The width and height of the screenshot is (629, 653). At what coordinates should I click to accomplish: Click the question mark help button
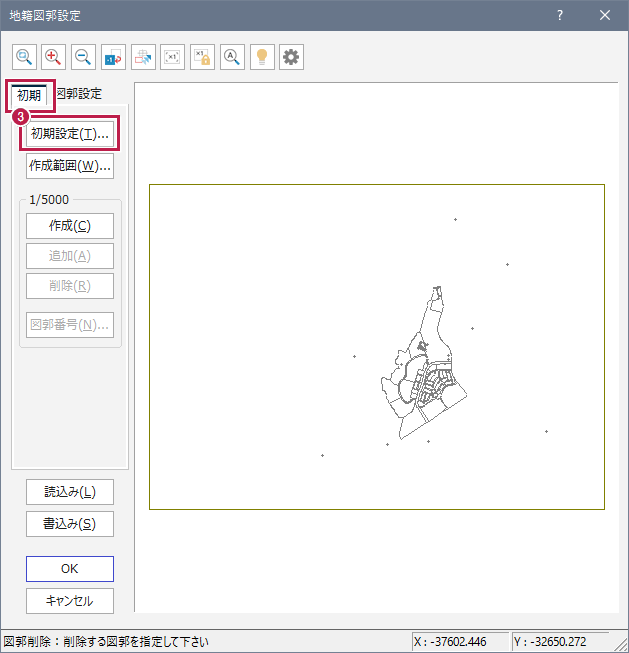click(560, 15)
